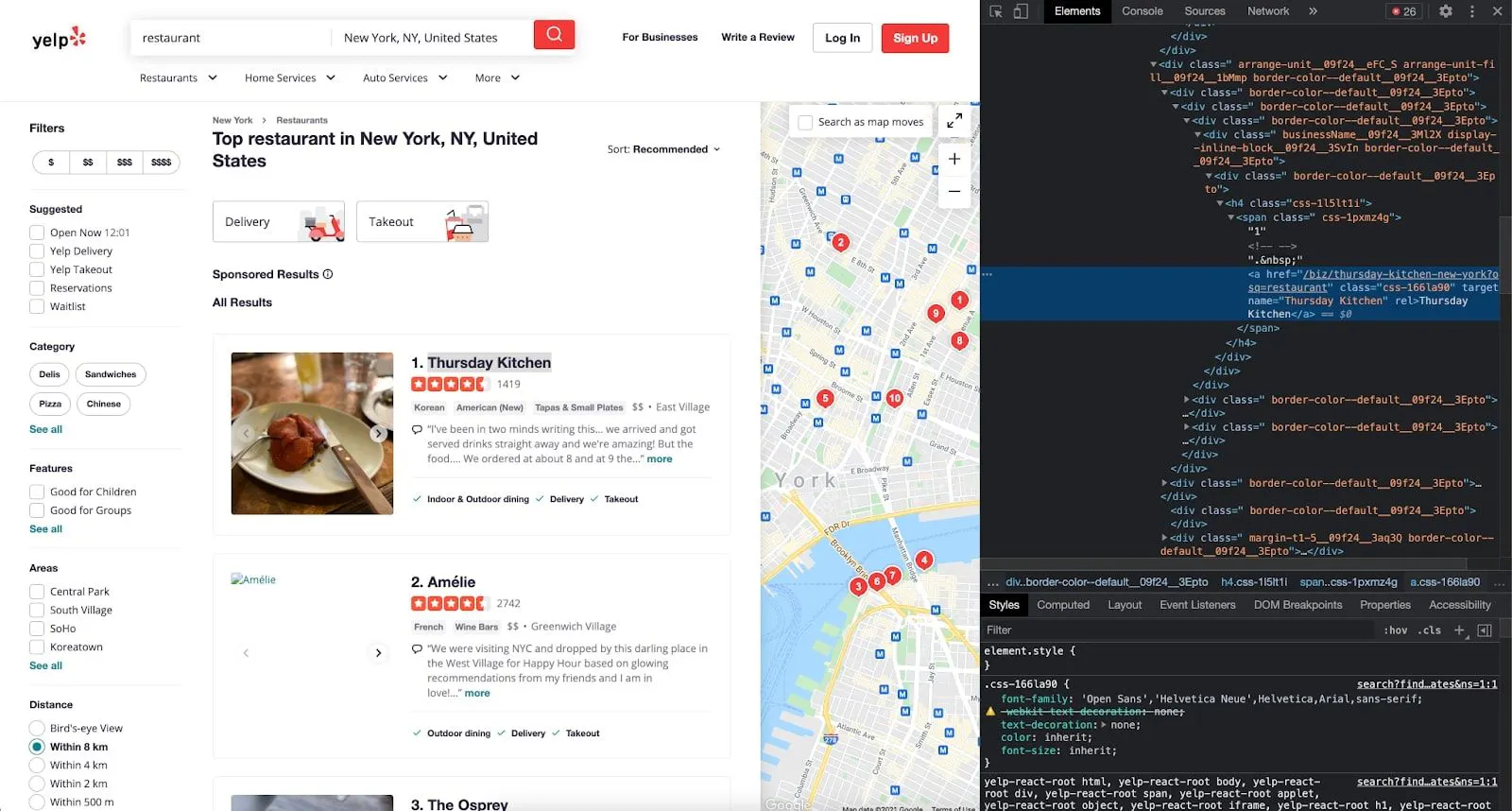The image size is (1512, 811).
Task: Open the Event Listeners tab
Action: tap(1197, 605)
